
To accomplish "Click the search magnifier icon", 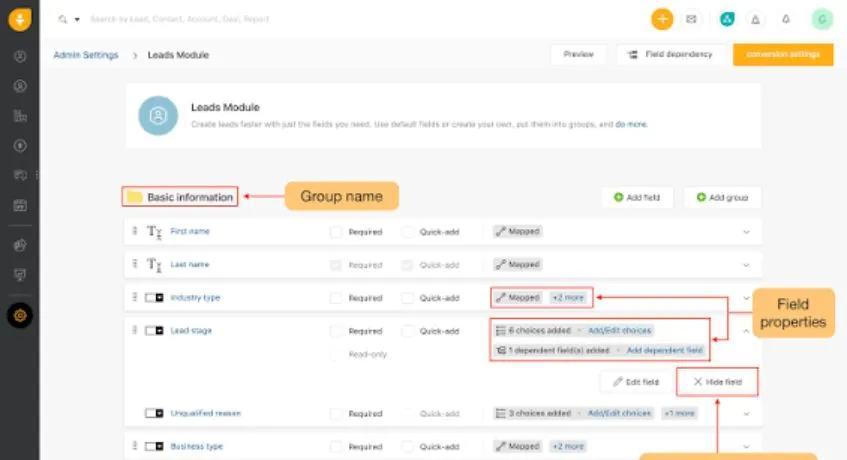I will pos(63,19).
